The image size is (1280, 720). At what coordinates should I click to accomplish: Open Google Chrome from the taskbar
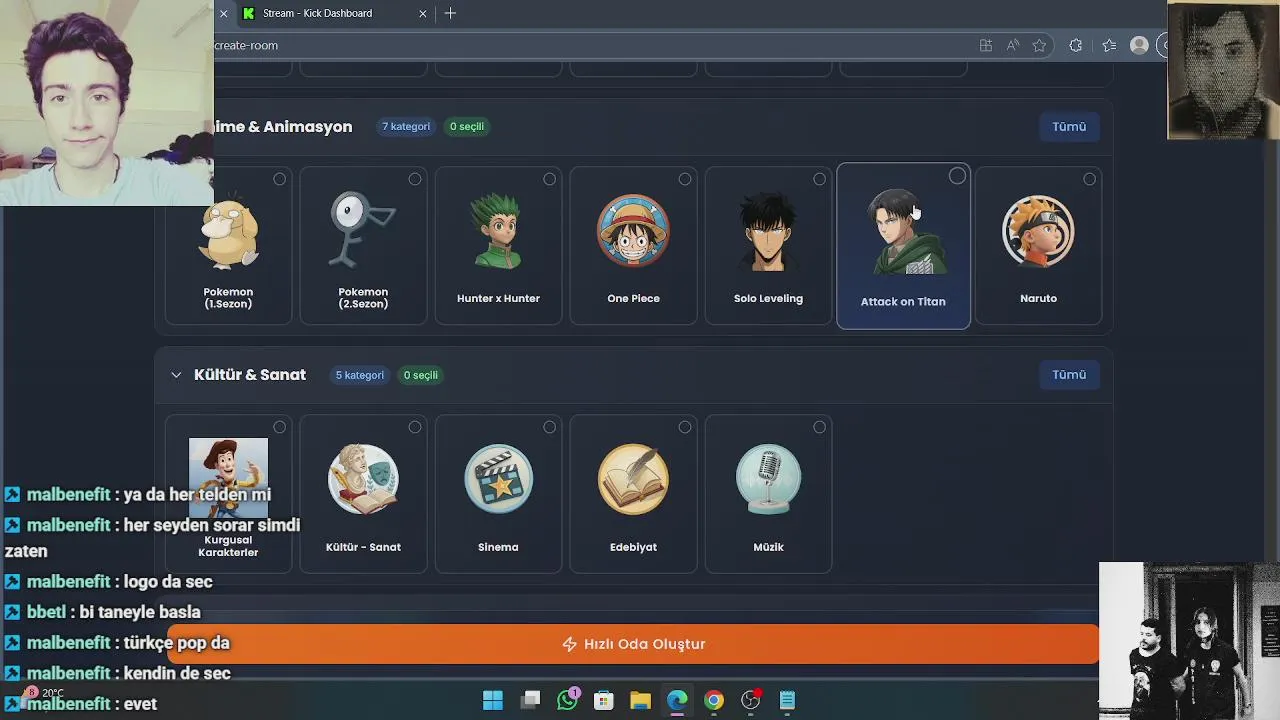coord(713,700)
